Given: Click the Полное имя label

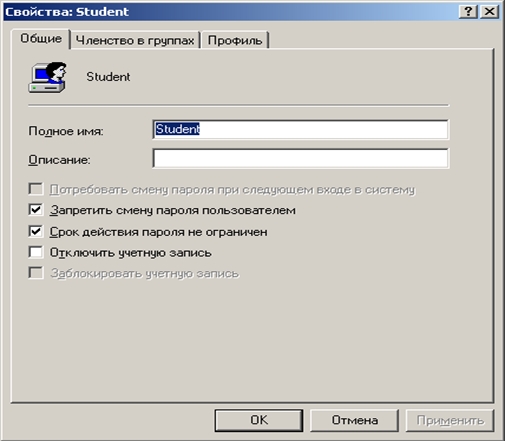Looking at the screenshot, I should tap(66, 131).
